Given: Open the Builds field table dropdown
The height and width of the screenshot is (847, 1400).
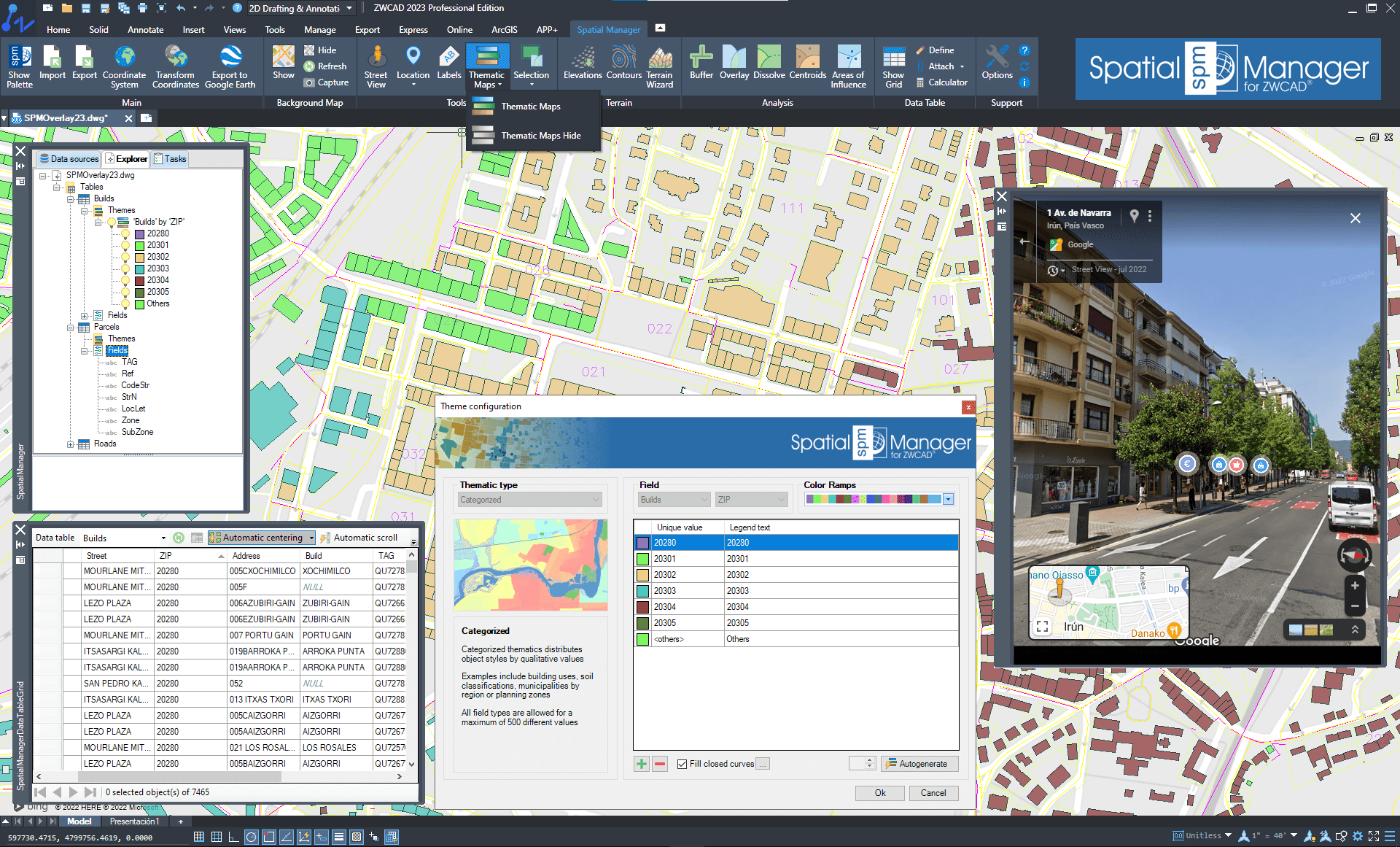Looking at the screenshot, I should tap(674, 500).
